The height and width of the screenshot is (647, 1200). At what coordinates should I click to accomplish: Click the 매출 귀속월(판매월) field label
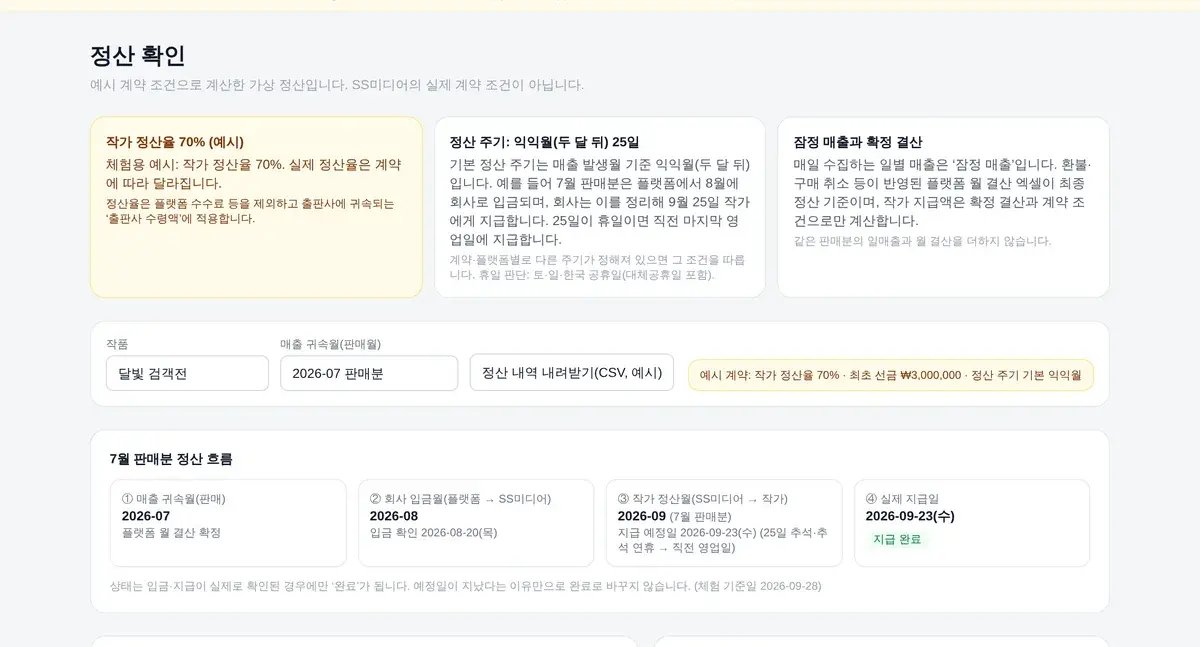point(330,344)
